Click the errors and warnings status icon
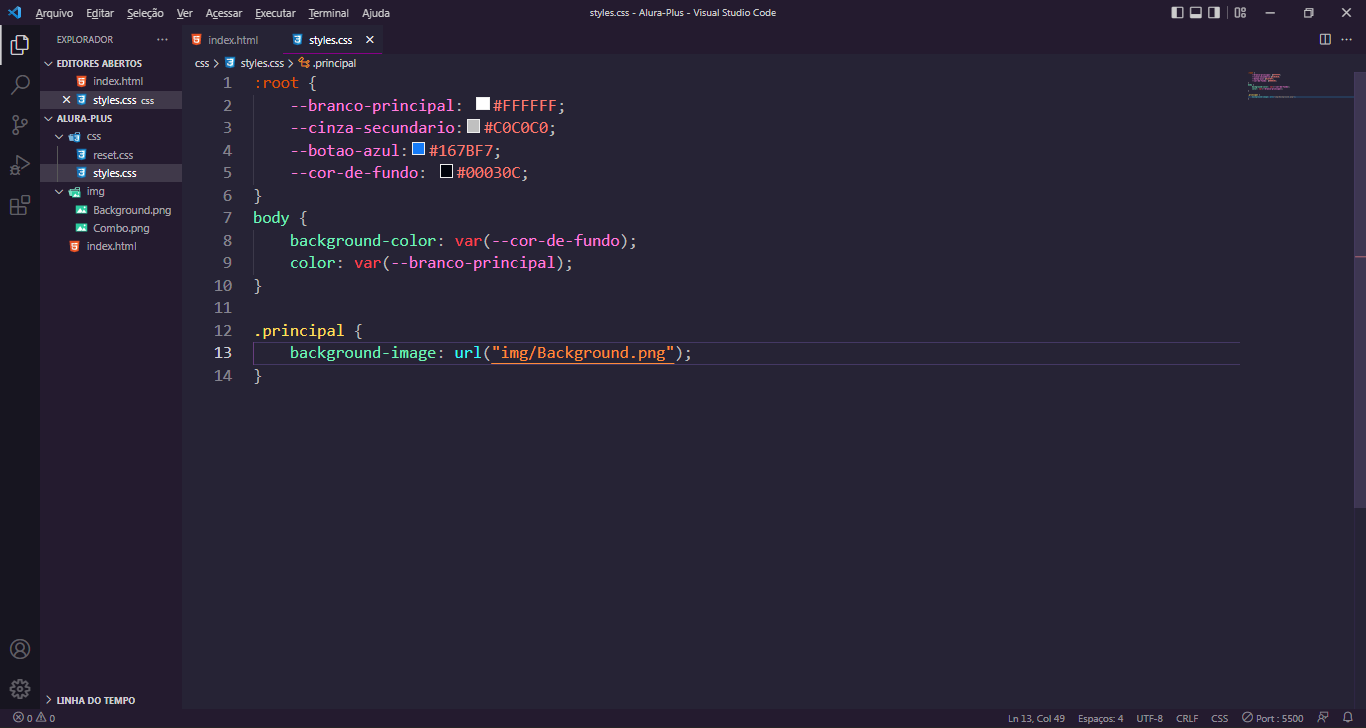1366x728 pixels. point(34,718)
